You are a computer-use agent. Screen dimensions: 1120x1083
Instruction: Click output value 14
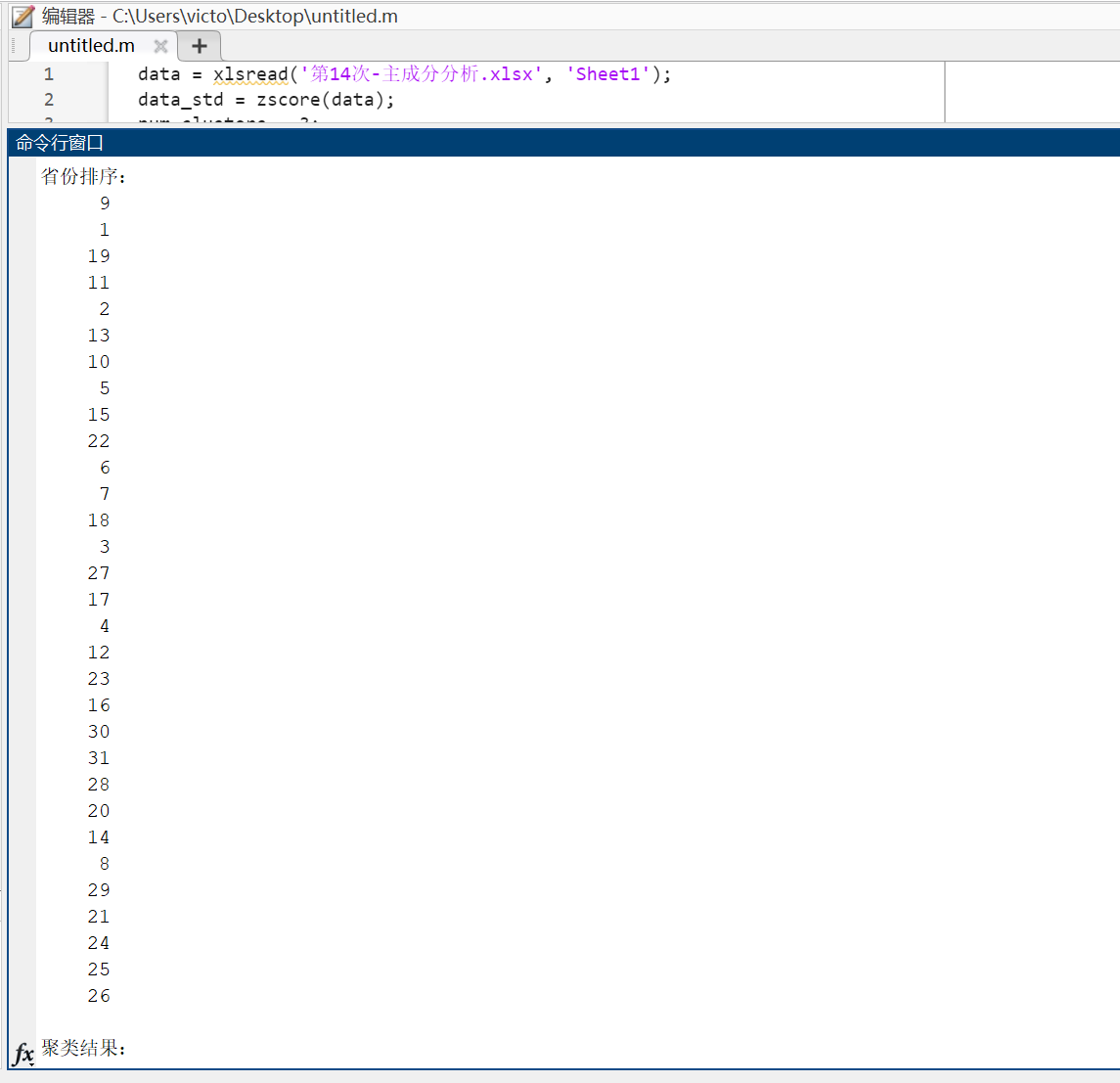99,838
